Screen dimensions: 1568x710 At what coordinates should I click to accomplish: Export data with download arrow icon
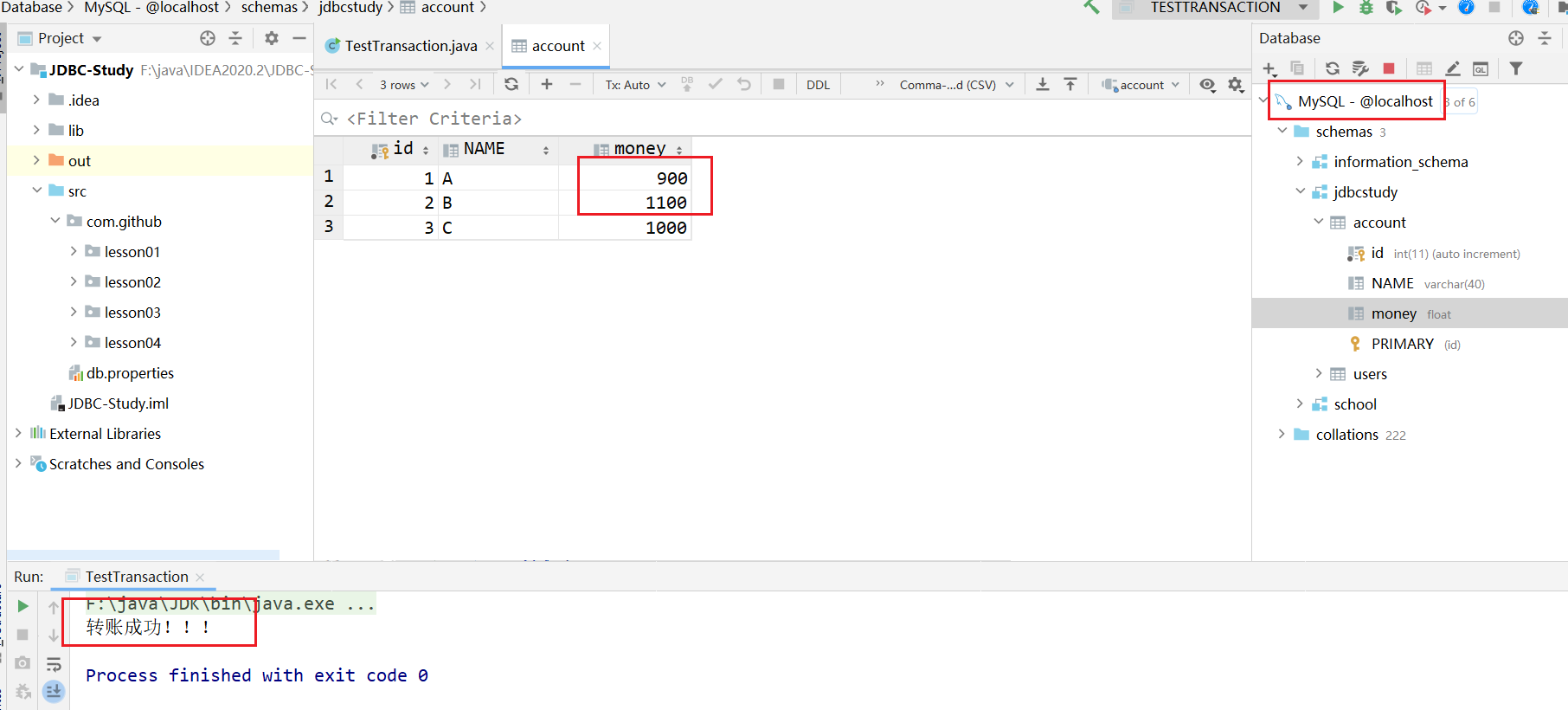(1043, 84)
